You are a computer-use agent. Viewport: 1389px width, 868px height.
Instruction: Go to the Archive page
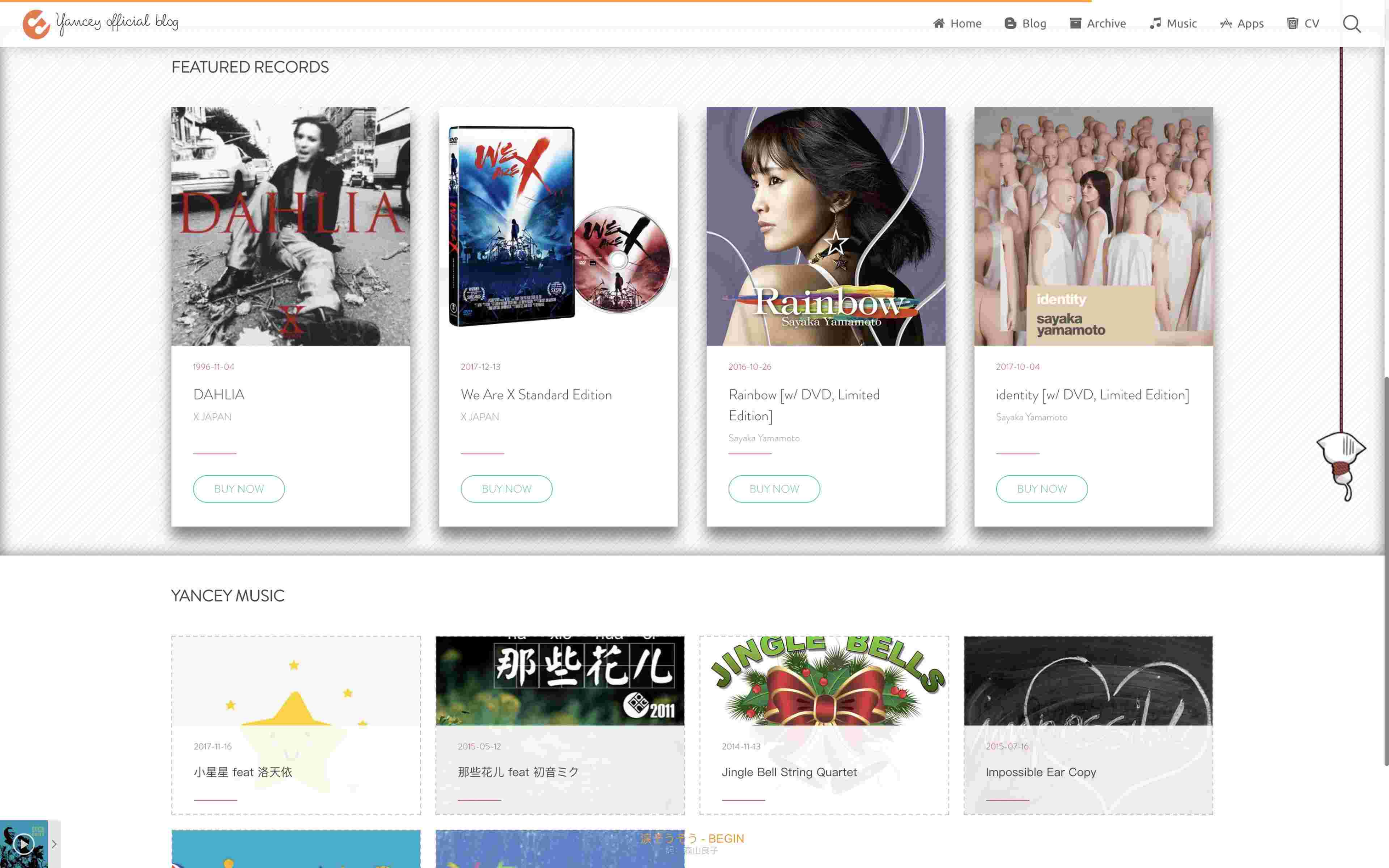(1097, 23)
